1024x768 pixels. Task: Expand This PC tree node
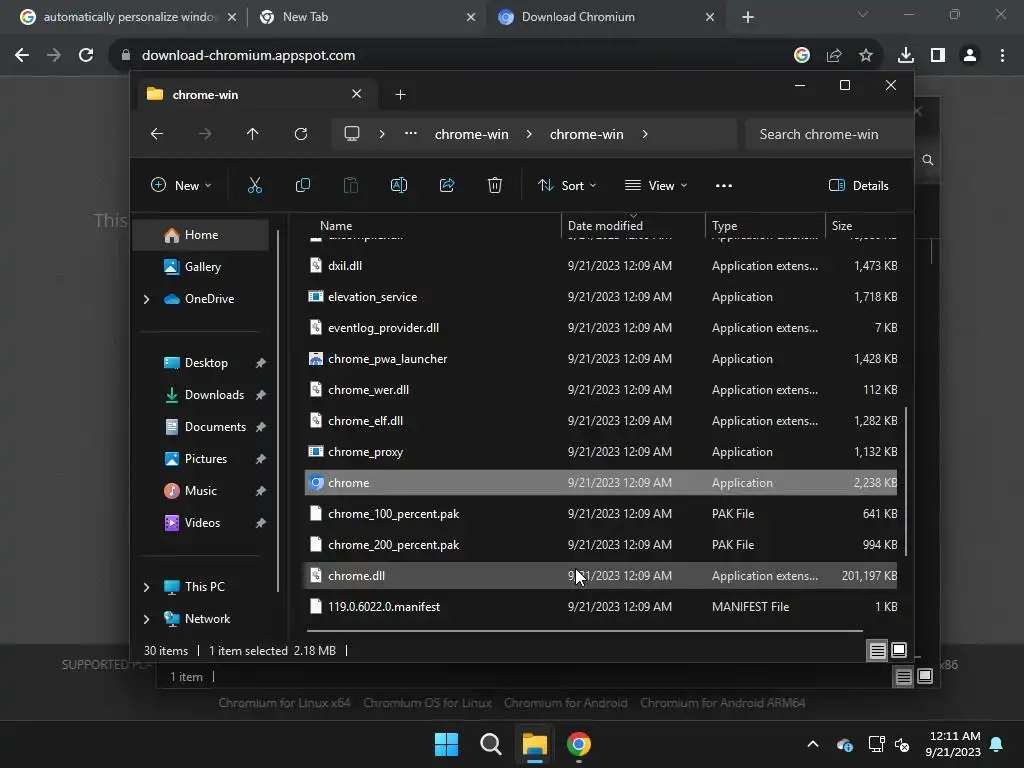pos(146,587)
